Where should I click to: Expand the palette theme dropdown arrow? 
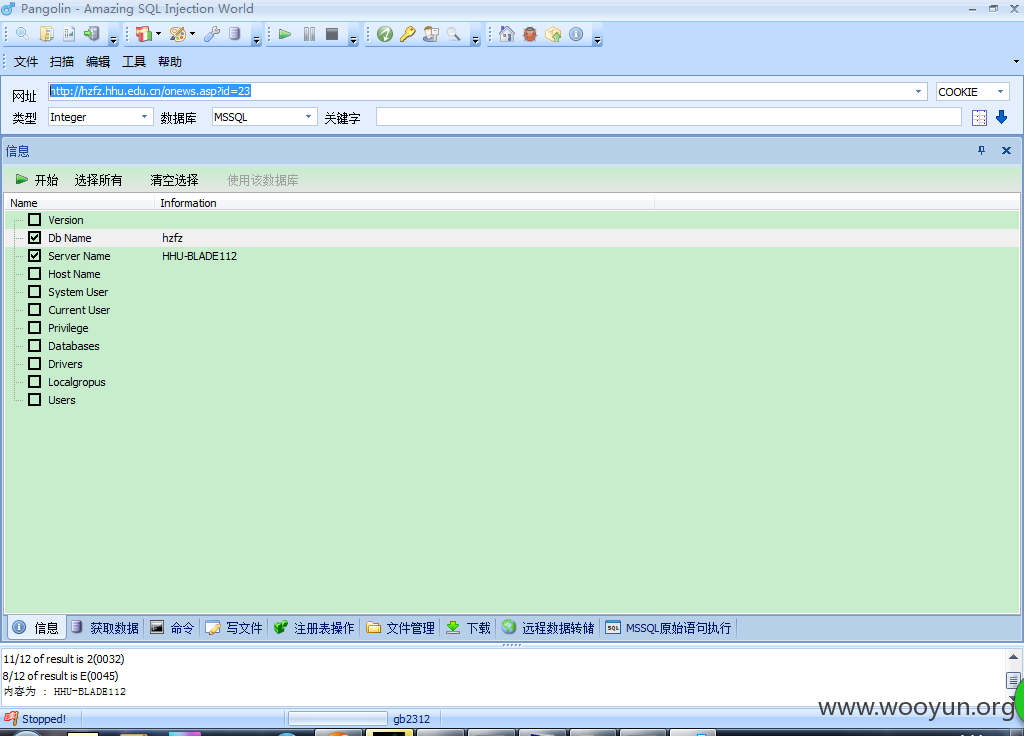[192, 34]
